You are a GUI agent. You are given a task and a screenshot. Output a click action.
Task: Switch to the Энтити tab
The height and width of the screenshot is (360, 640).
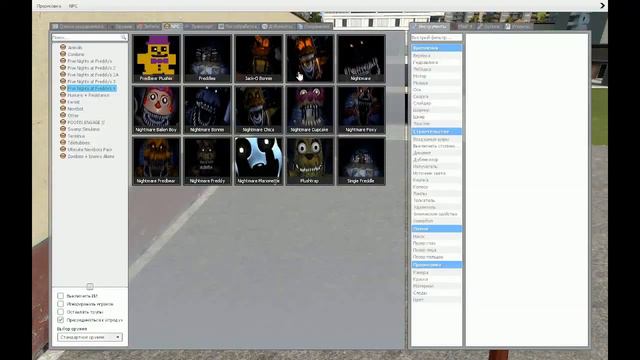click(x=149, y=27)
